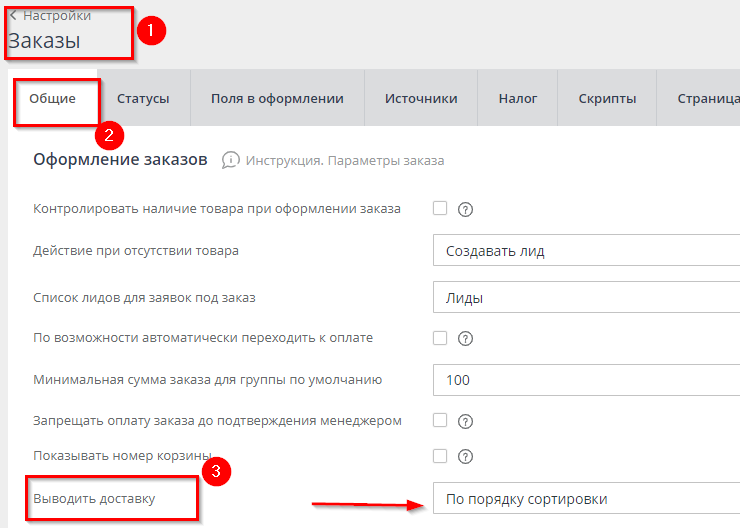The image size is (740, 528).
Task: Check Запрещать оплату заказа до подтверждения
Action: [440, 420]
